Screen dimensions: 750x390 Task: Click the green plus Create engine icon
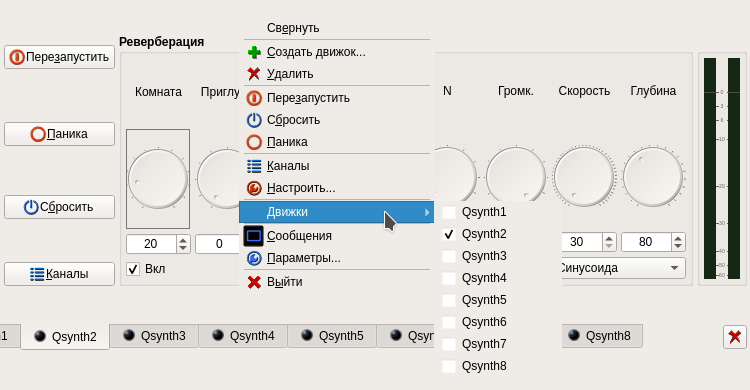pyautogui.click(x=254, y=52)
